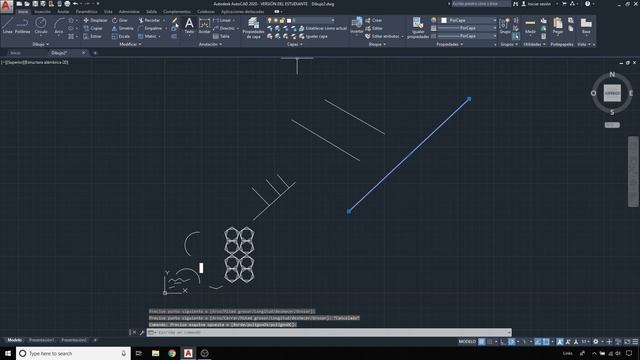Image resolution: width=640 pixels, height=360 pixels.
Task: Toggle ortho mode in status bar
Action: pos(503,342)
